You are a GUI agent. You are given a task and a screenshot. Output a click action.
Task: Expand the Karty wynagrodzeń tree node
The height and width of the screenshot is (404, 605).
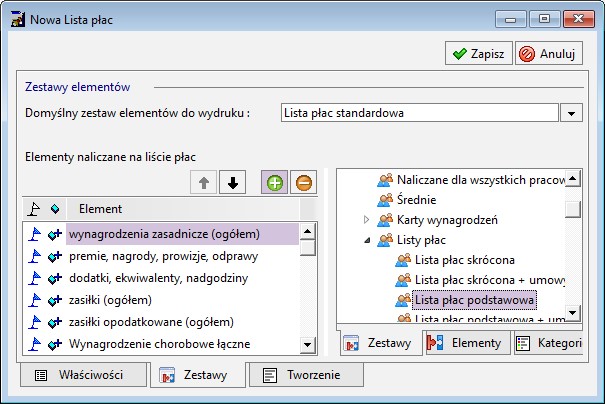pyautogui.click(x=366, y=220)
